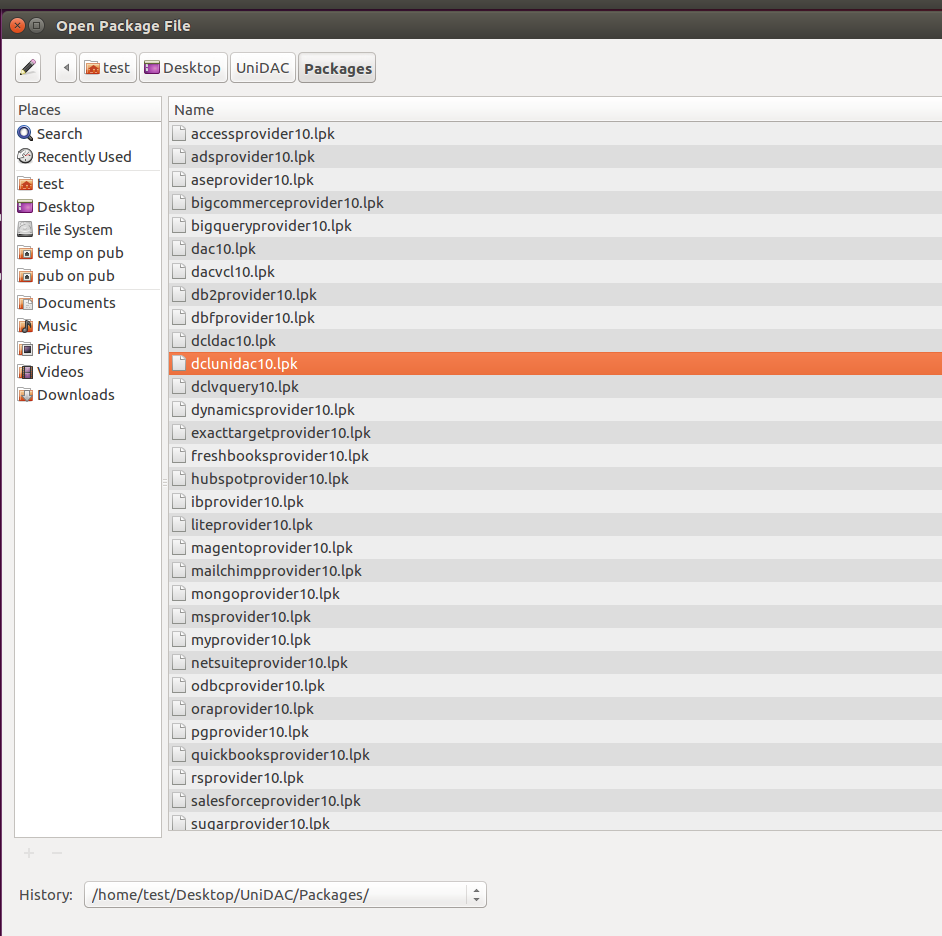942x936 pixels.
Task: Select dcldac10.lpk file
Action: pyautogui.click(x=556, y=341)
